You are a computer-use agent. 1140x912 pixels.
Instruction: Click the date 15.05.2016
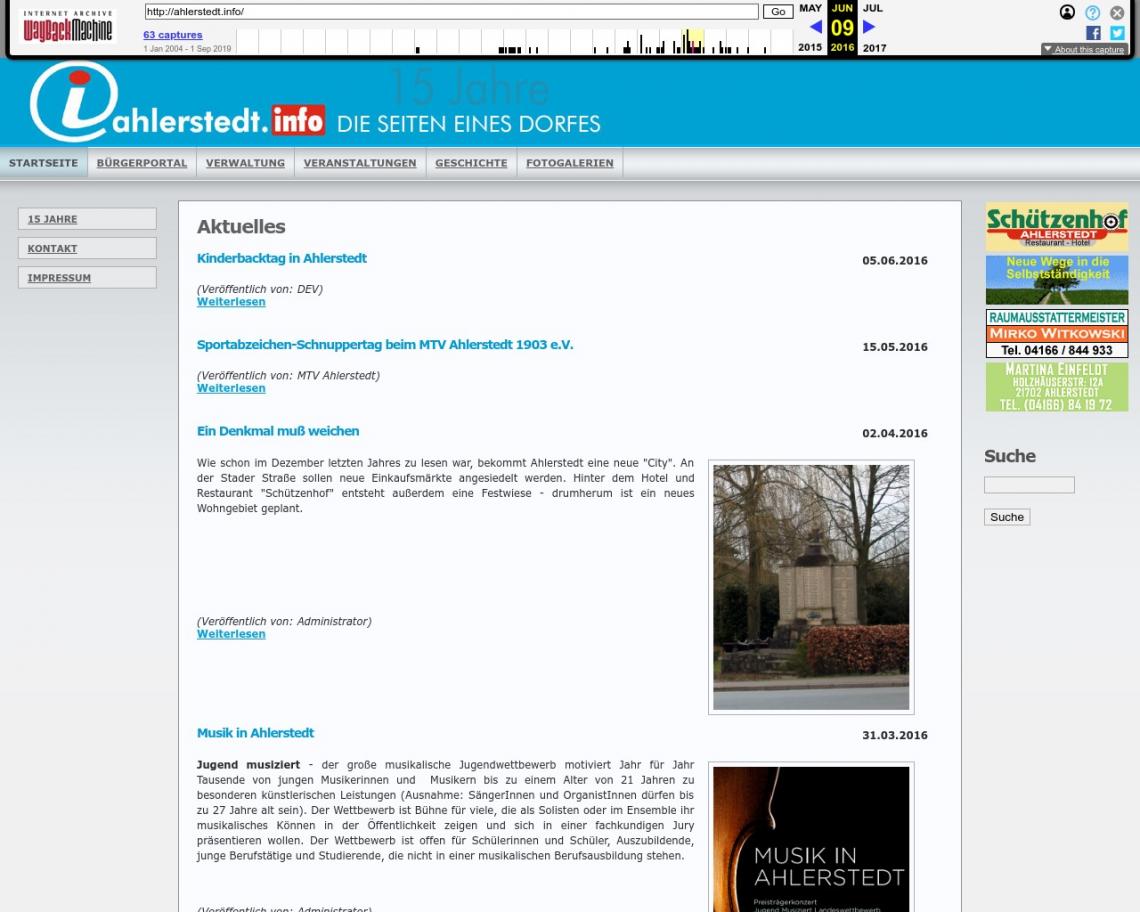point(894,347)
